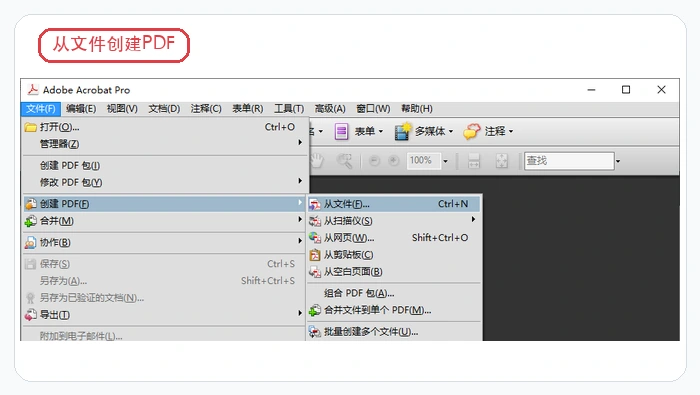Open the 注释 toolbar dropdown arrow

(511, 132)
